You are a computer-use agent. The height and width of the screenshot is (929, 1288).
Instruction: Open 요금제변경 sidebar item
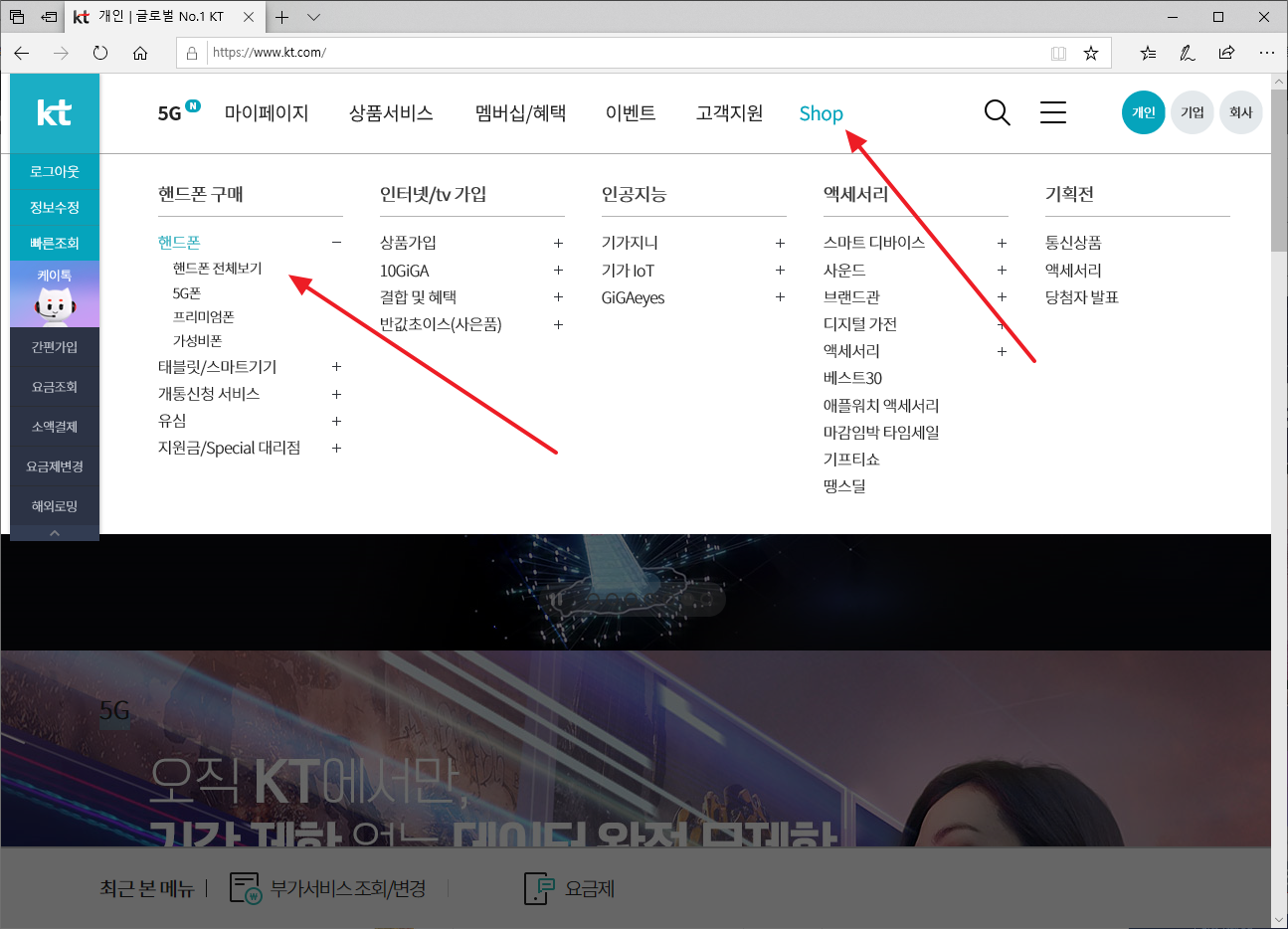point(55,466)
